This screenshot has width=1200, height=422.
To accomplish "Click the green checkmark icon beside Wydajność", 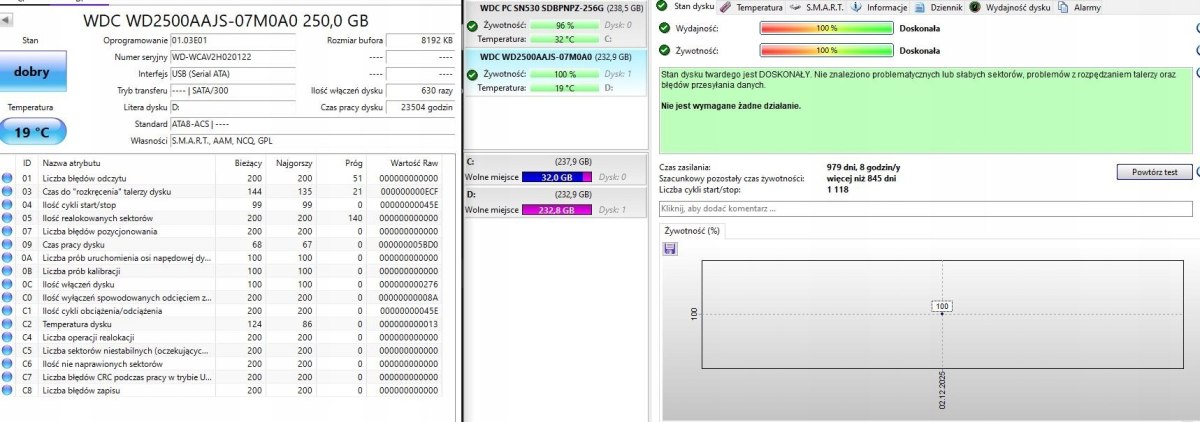I will (666, 28).
